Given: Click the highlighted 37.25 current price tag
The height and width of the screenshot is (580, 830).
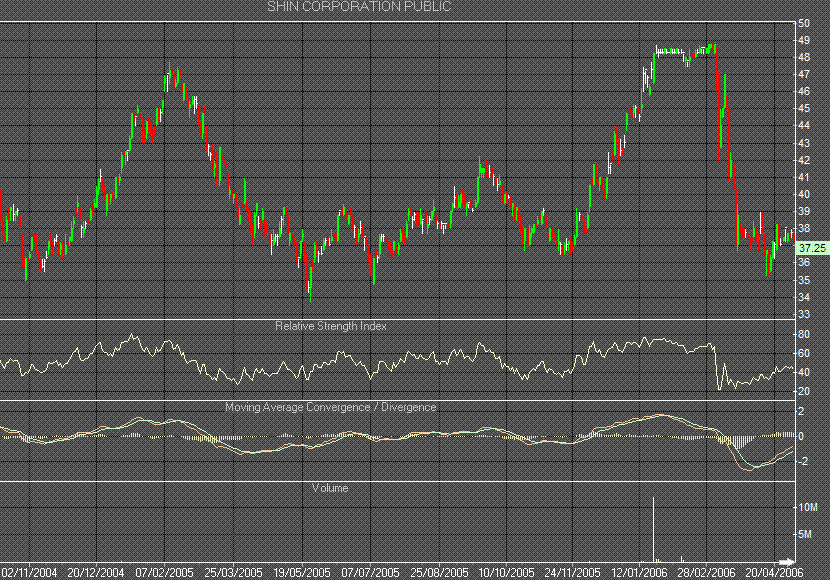Looking at the screenshot, I should [x=813, y=248].
